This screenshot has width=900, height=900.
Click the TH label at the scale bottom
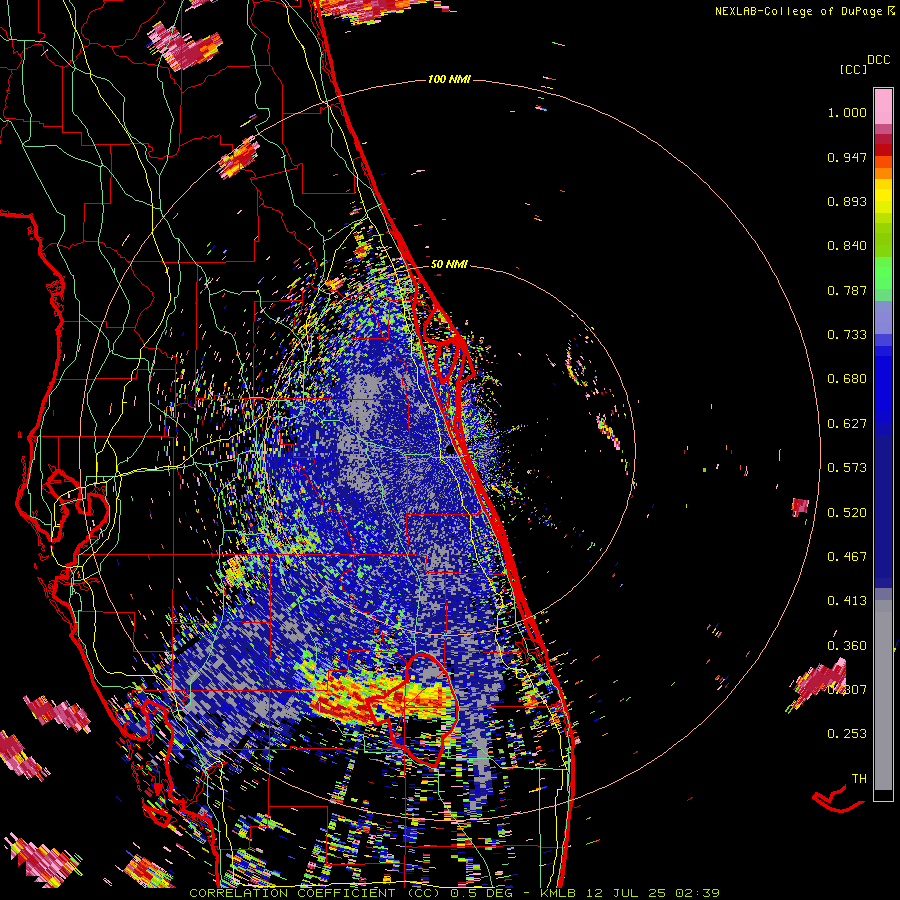click(859, 779)
